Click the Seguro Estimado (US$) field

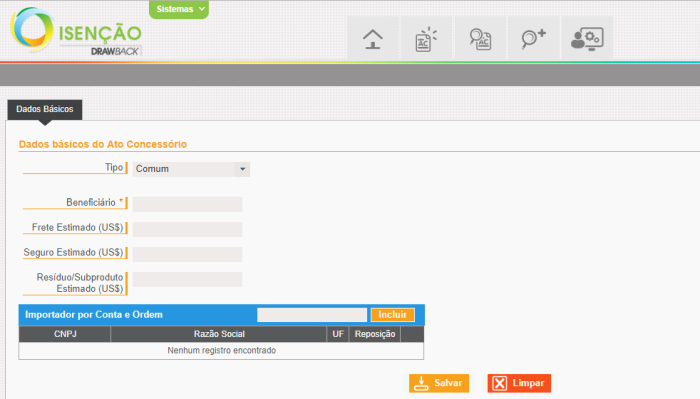188,254
